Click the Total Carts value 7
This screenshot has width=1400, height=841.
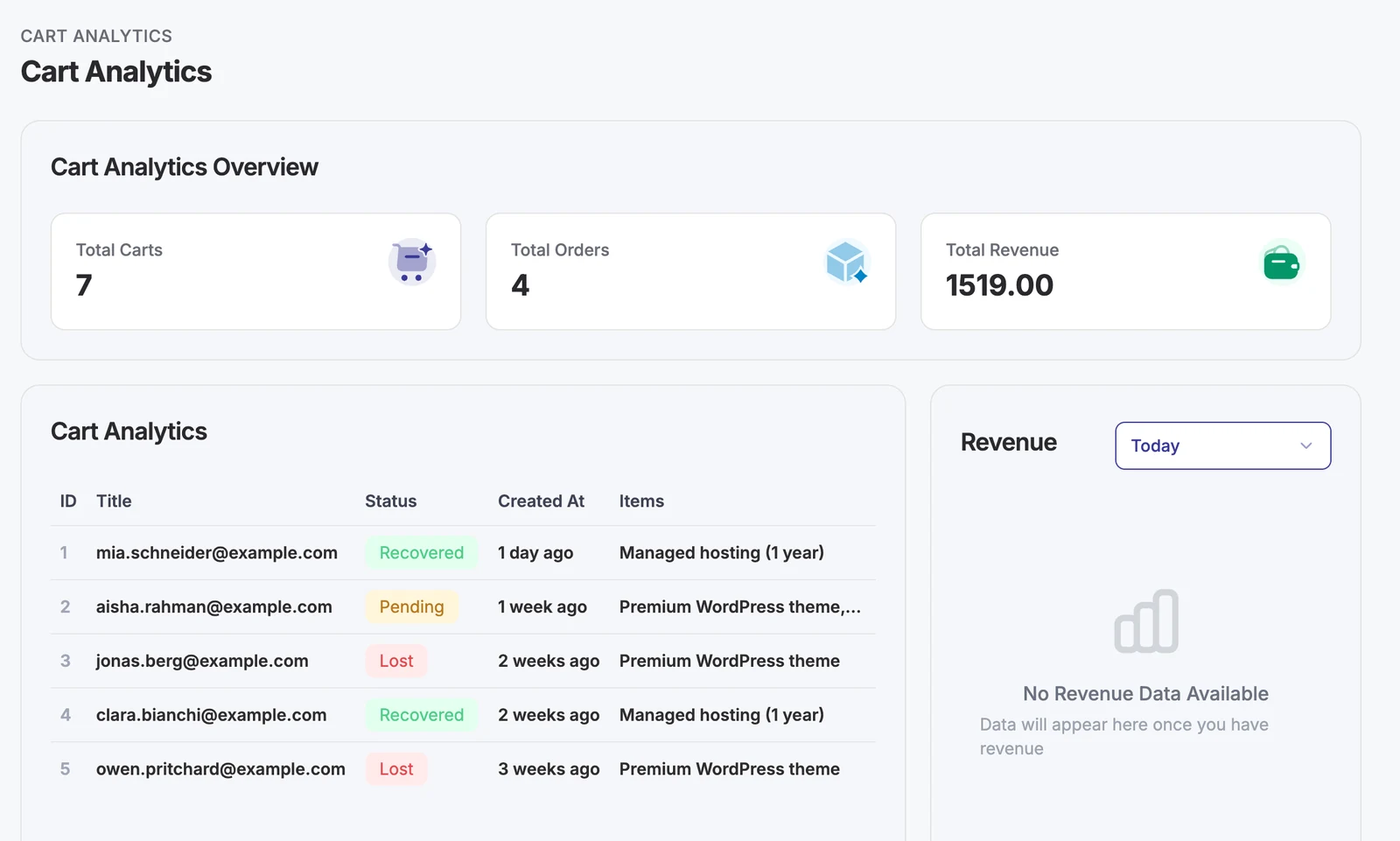84,285
